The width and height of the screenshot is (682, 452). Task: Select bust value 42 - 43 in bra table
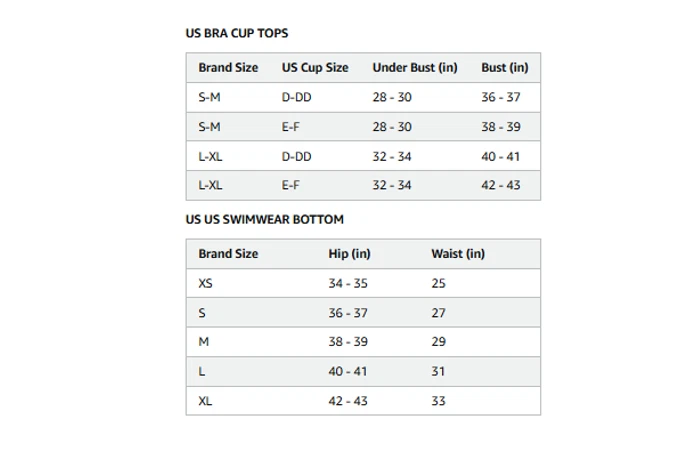coord(501,186)
